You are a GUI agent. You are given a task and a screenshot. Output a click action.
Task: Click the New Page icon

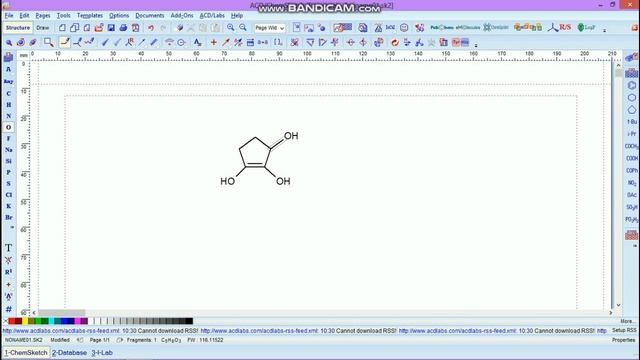click(62, 28)
